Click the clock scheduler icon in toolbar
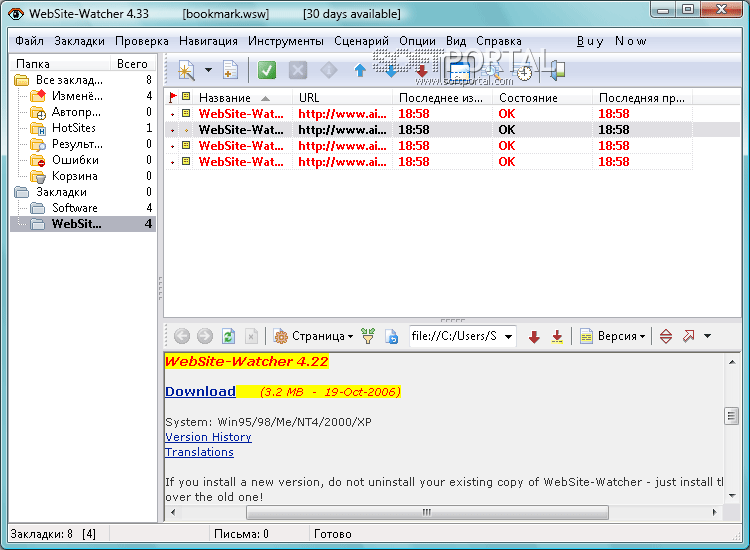Screen dimensions: 750x550 tap(524, 72)
